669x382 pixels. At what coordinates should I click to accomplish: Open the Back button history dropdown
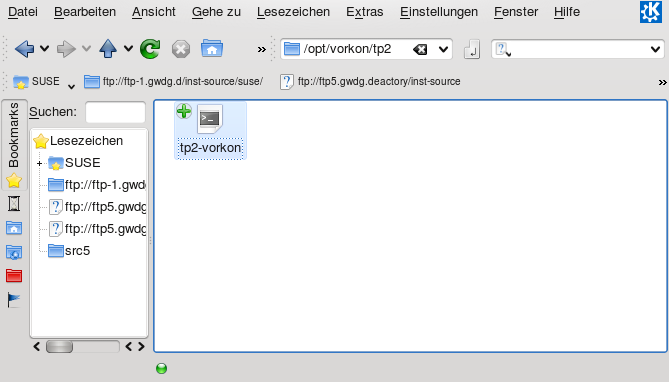point(44,49)
